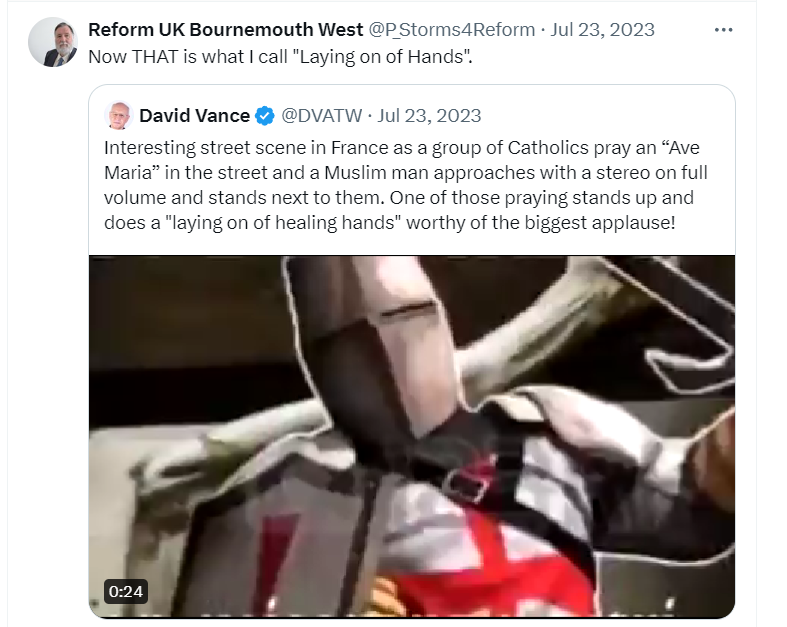Click the strap buckle on the knight's chest
Viewport: 787px width, 627px height.
click(467, 484)
